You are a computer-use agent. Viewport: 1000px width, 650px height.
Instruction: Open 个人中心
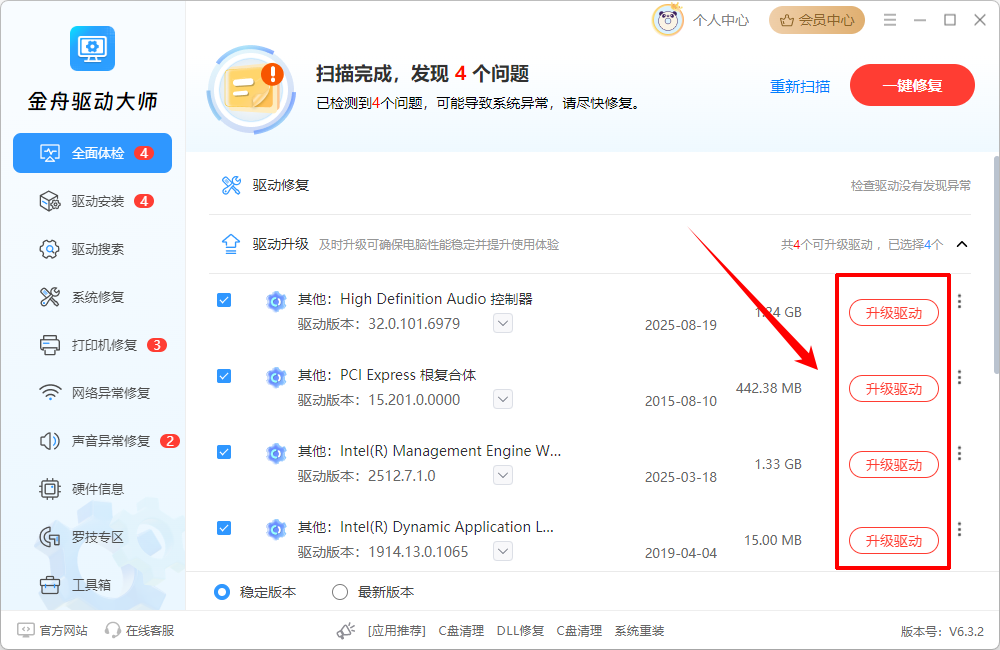[x=721, y=20]
